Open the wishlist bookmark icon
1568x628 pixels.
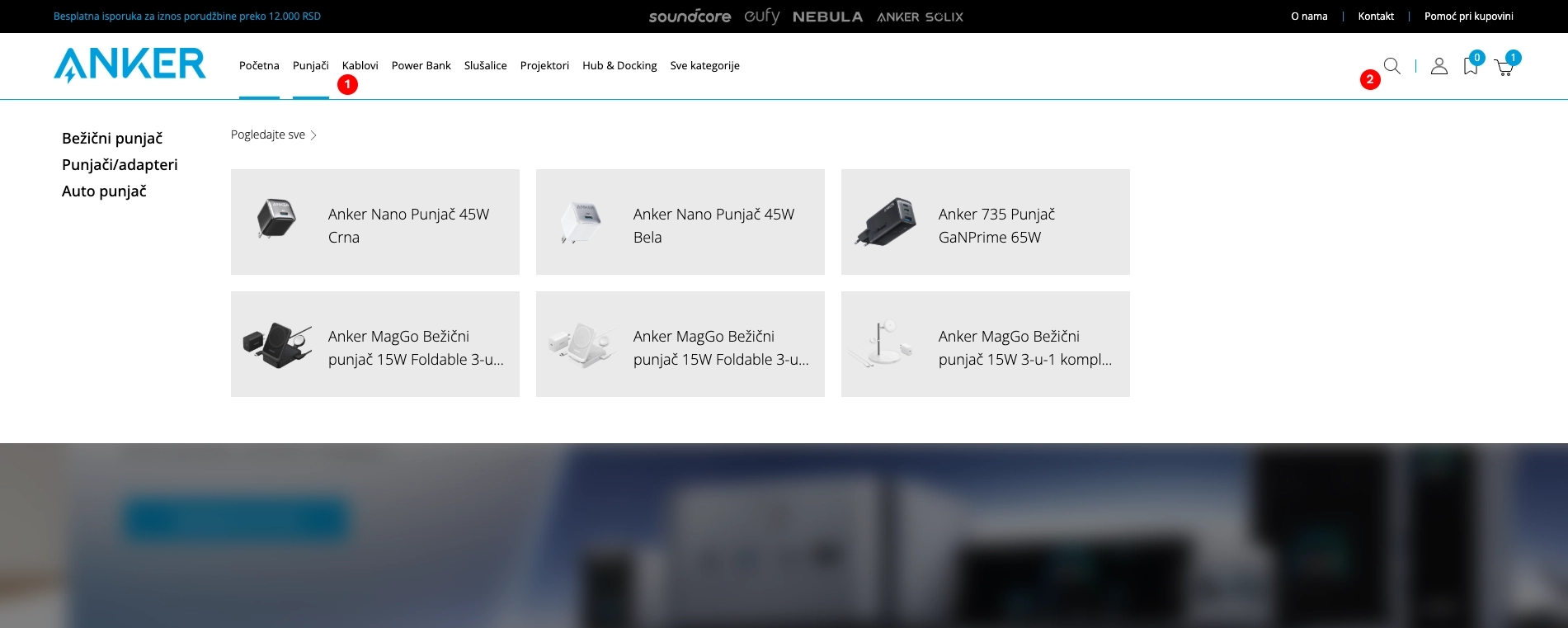(1471, 66)
